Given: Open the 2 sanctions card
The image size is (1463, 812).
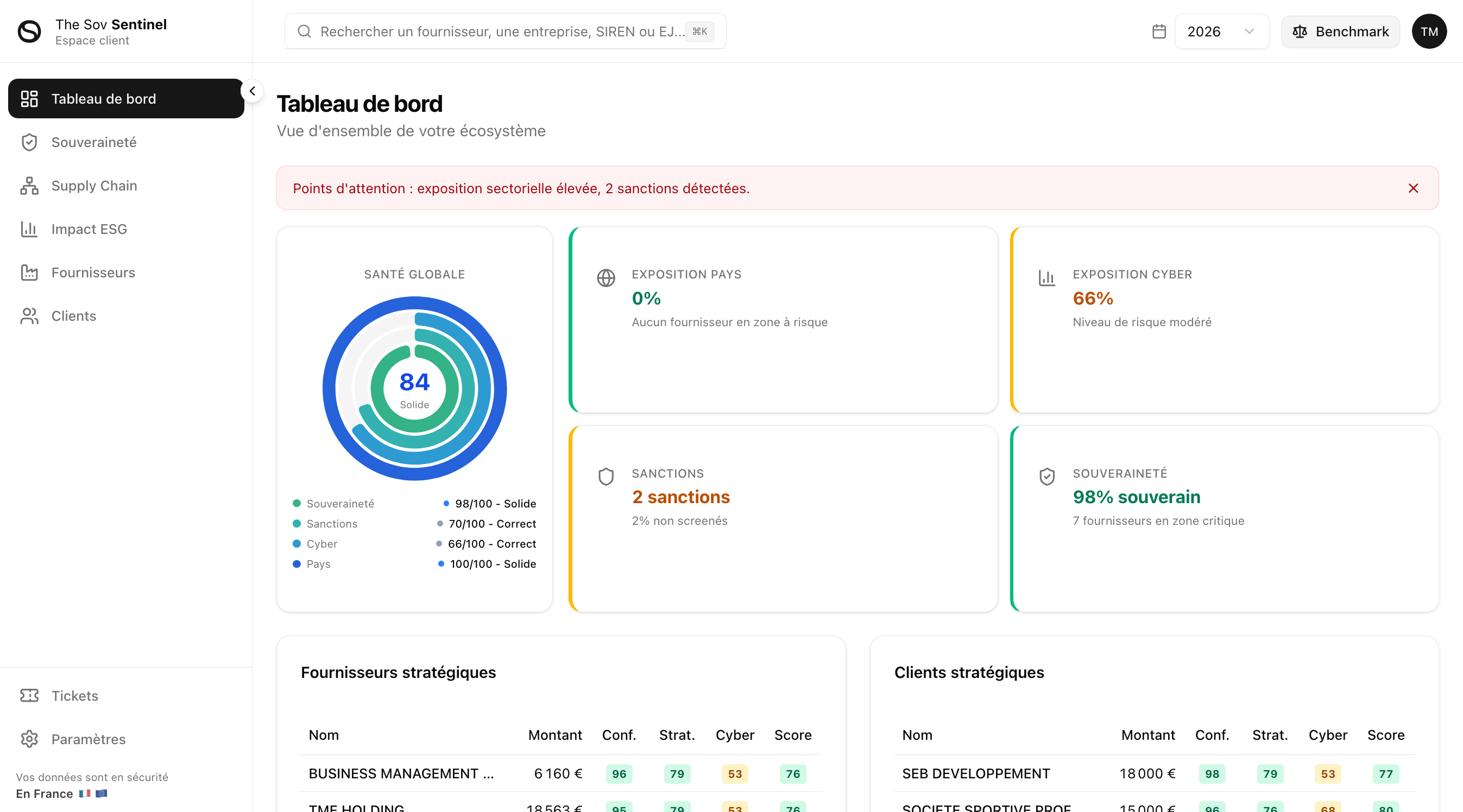Looking at the screenshot, I should pos(783,518).
